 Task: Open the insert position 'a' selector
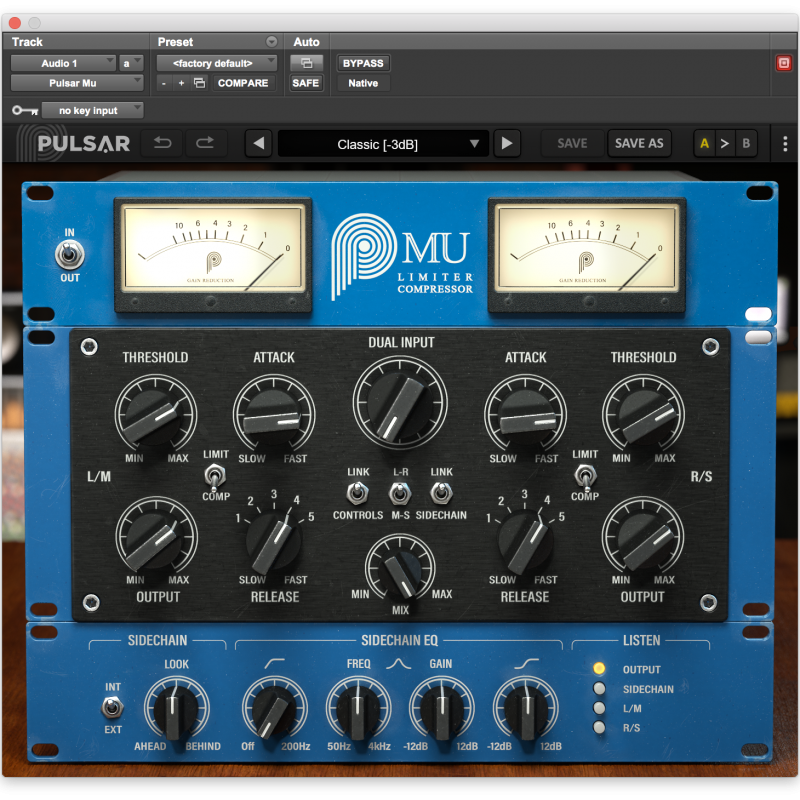tap(131, 63)
